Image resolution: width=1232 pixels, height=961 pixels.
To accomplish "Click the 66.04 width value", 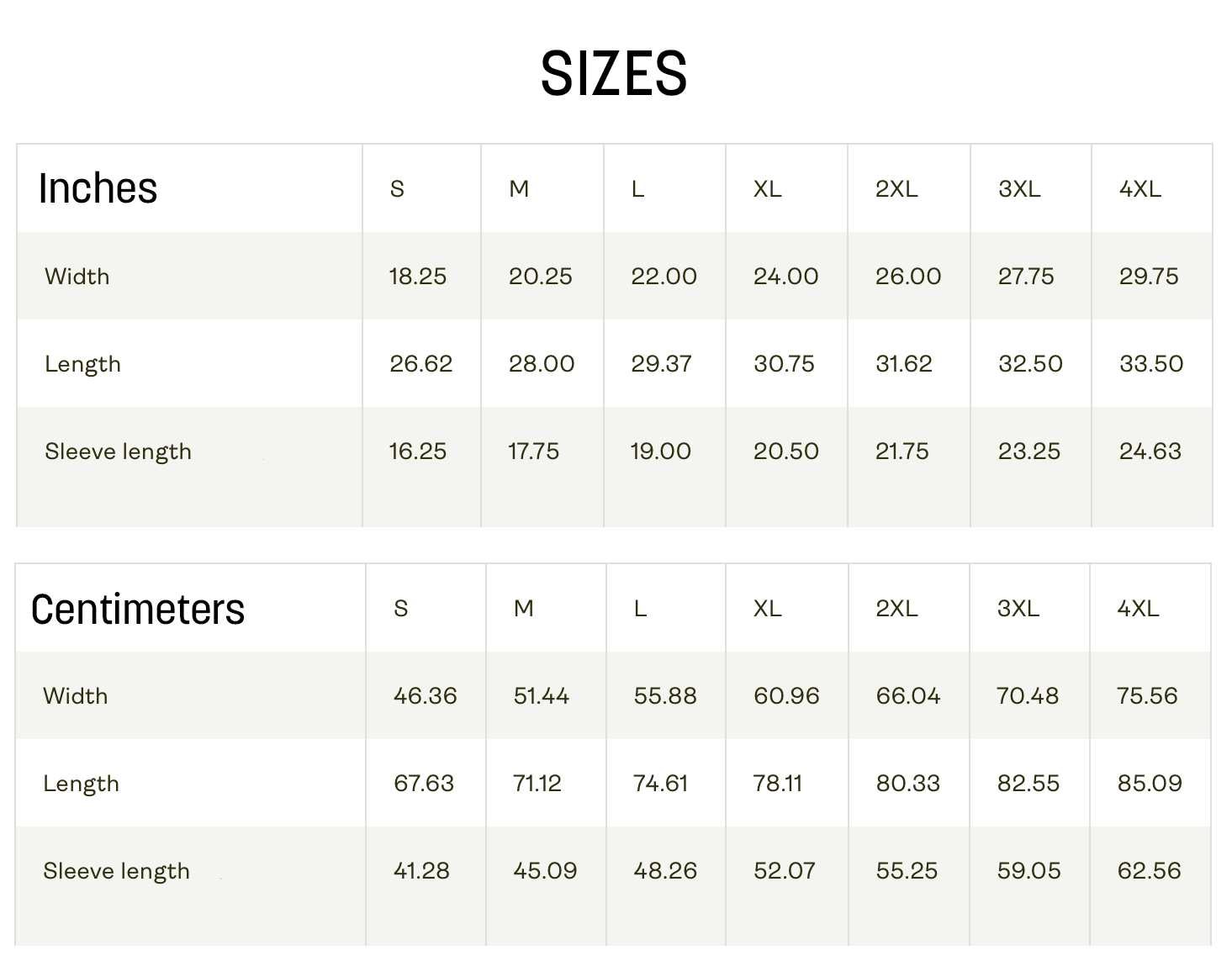I will tap(907, 696).
